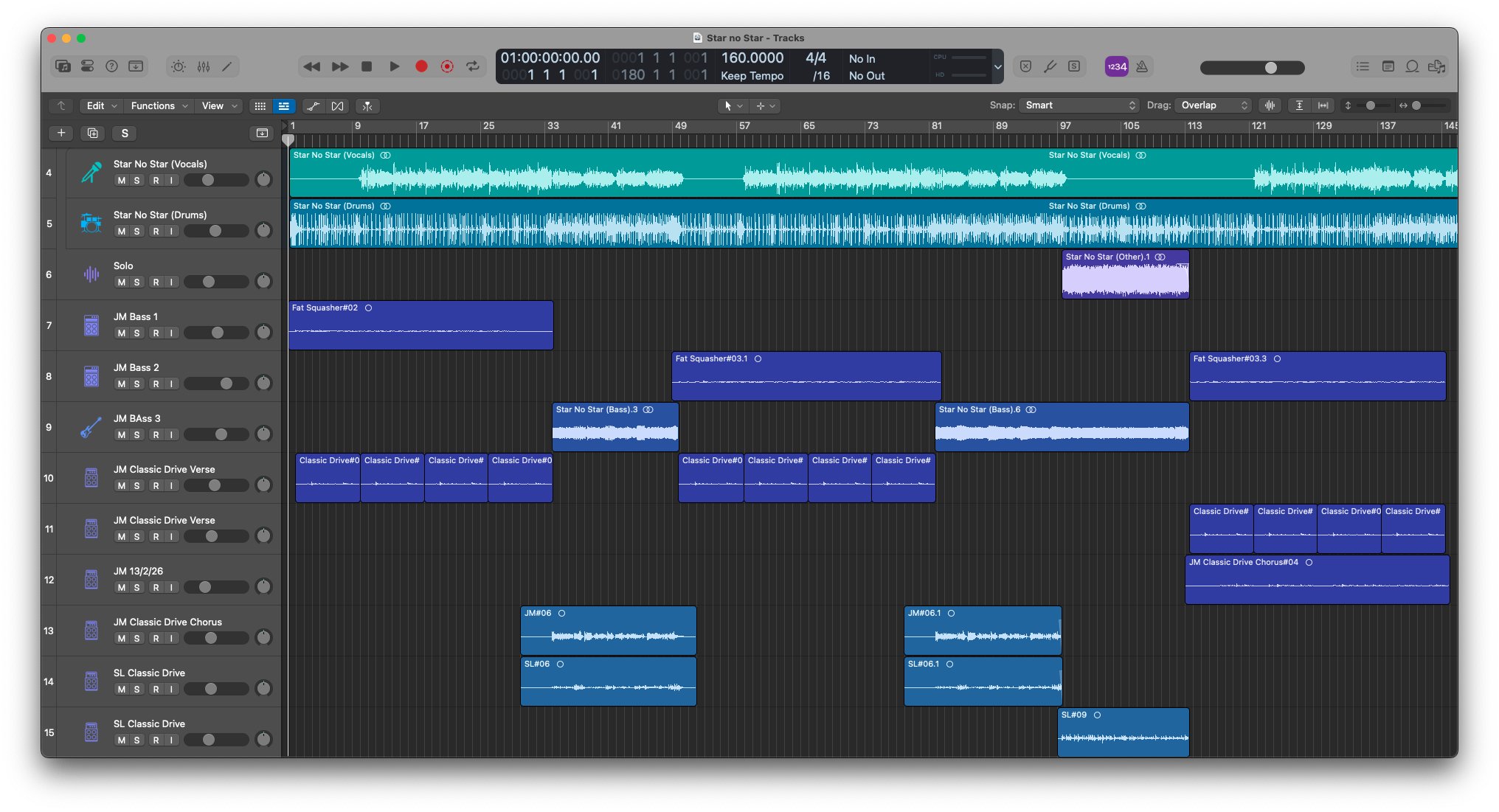Click the tempo value 160.0000
Image resolution: width=1499 pixels, height=812 pixels.
(752, 58)
